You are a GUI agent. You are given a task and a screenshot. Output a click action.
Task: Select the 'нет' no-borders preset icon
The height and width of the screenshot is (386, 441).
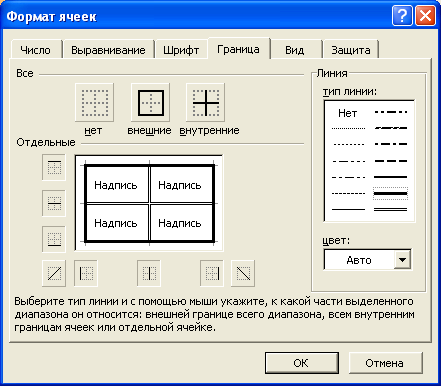[95, 102]
